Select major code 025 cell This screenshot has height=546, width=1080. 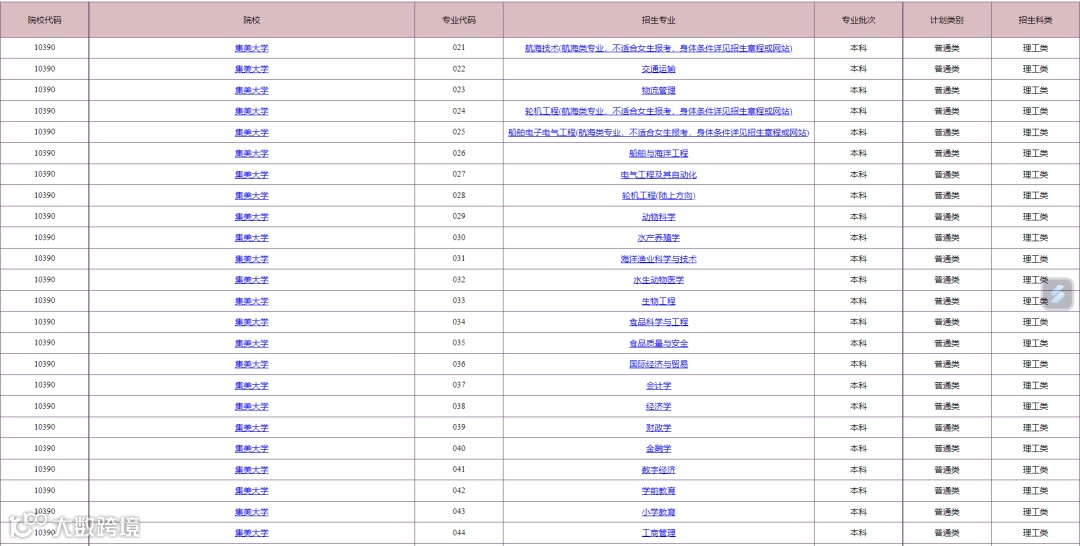[459, 132]
